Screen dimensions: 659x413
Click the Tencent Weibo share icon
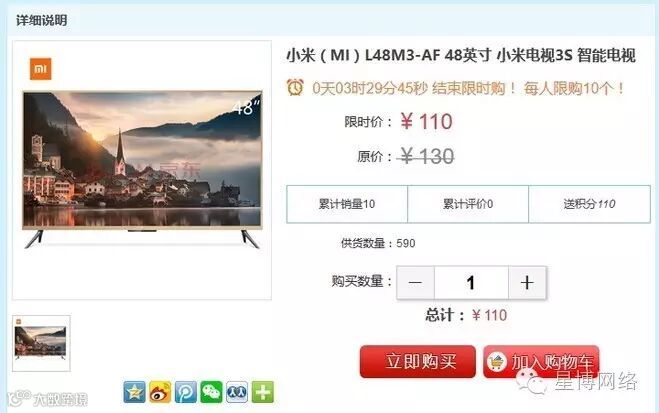click(186, 392)
